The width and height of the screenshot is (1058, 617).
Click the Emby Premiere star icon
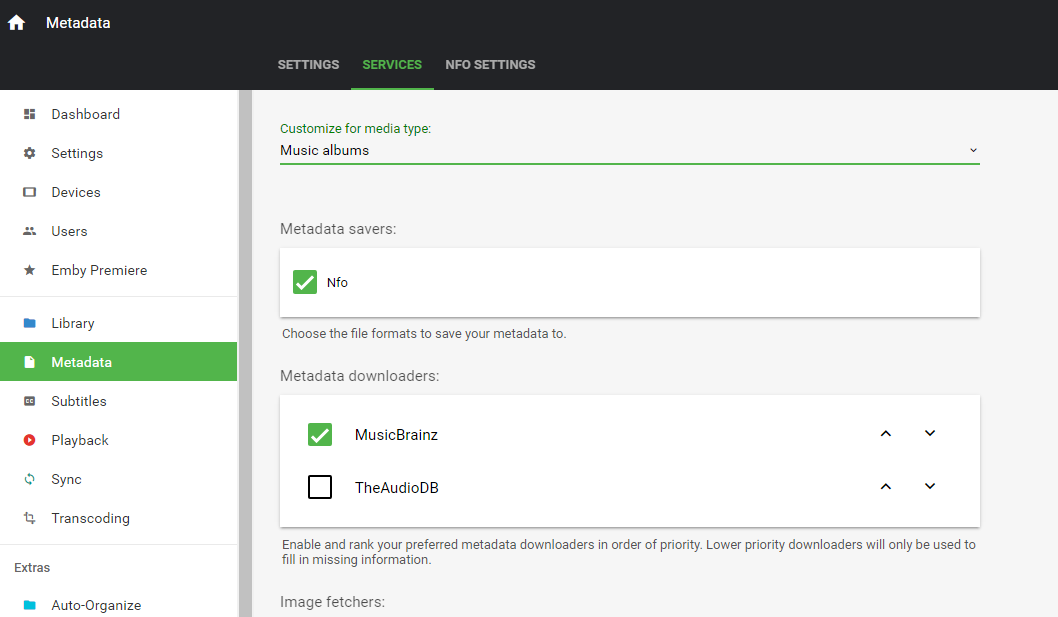pos(30,270)
